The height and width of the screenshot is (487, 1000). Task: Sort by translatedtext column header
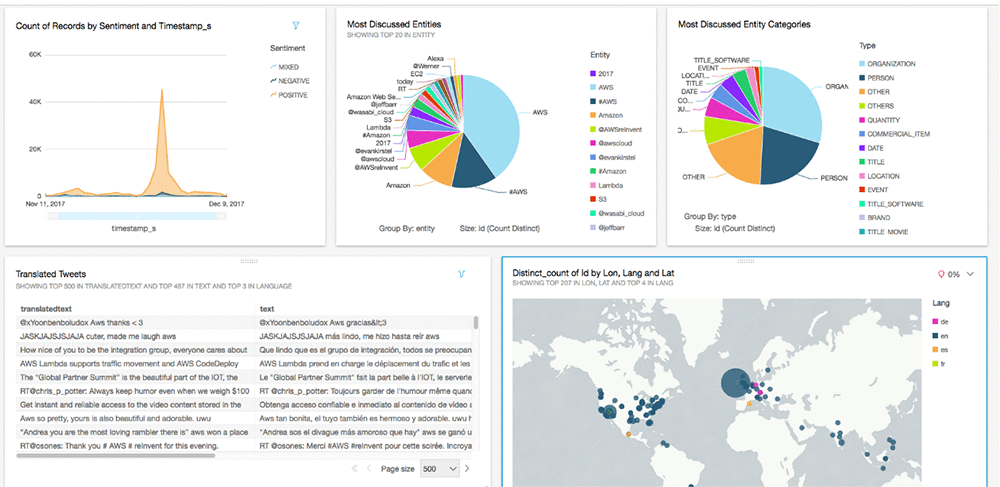[45, 309]
